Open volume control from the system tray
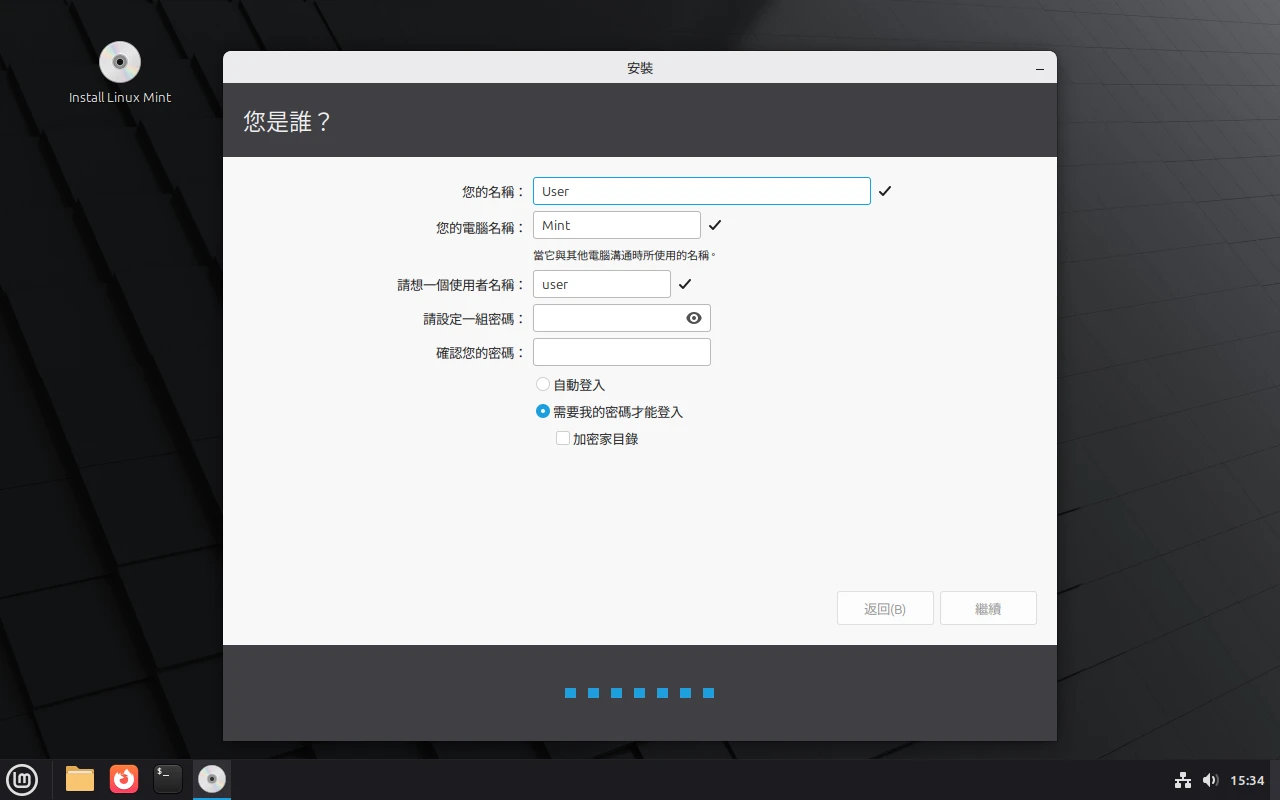Image resolution: width=1280 pixels, height=800 pixels. coord(1211,780)
